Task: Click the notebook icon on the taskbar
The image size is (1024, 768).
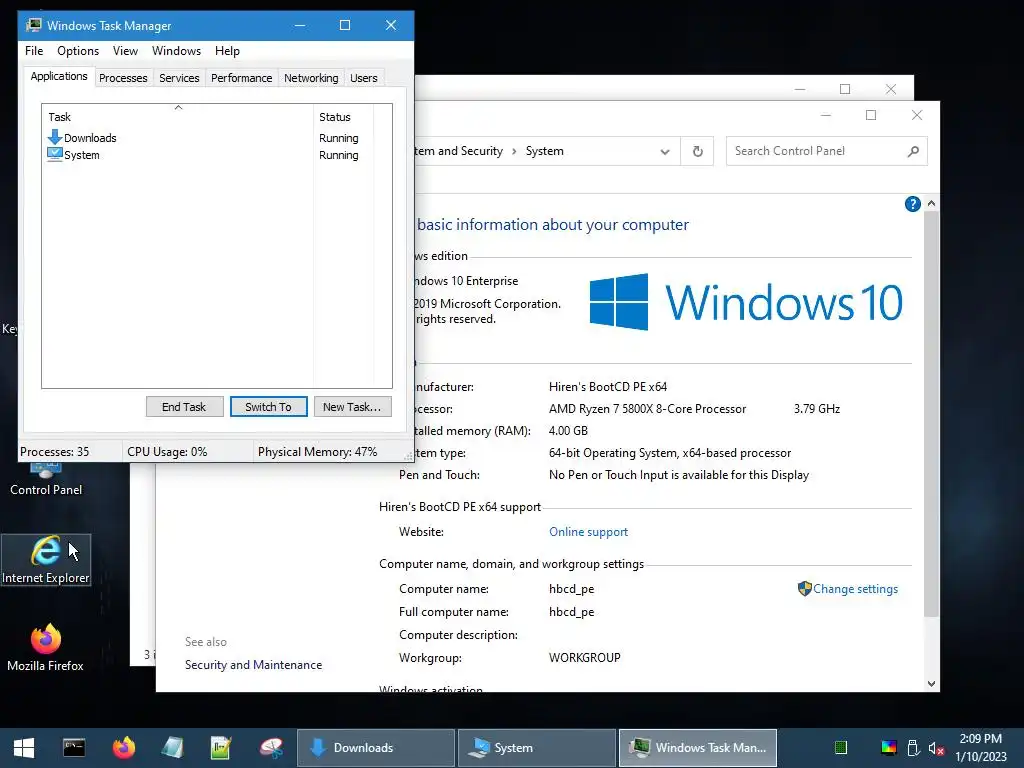Action: click(x=173, y=748)
